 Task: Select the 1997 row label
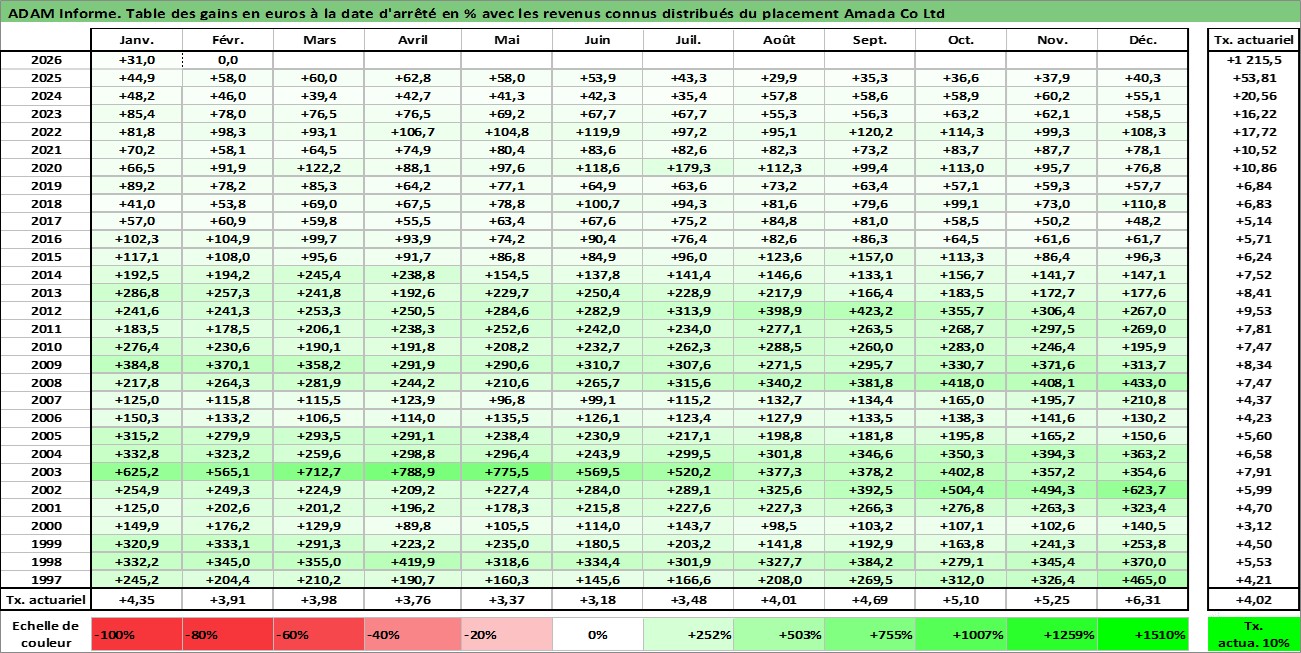coord(46,580)
